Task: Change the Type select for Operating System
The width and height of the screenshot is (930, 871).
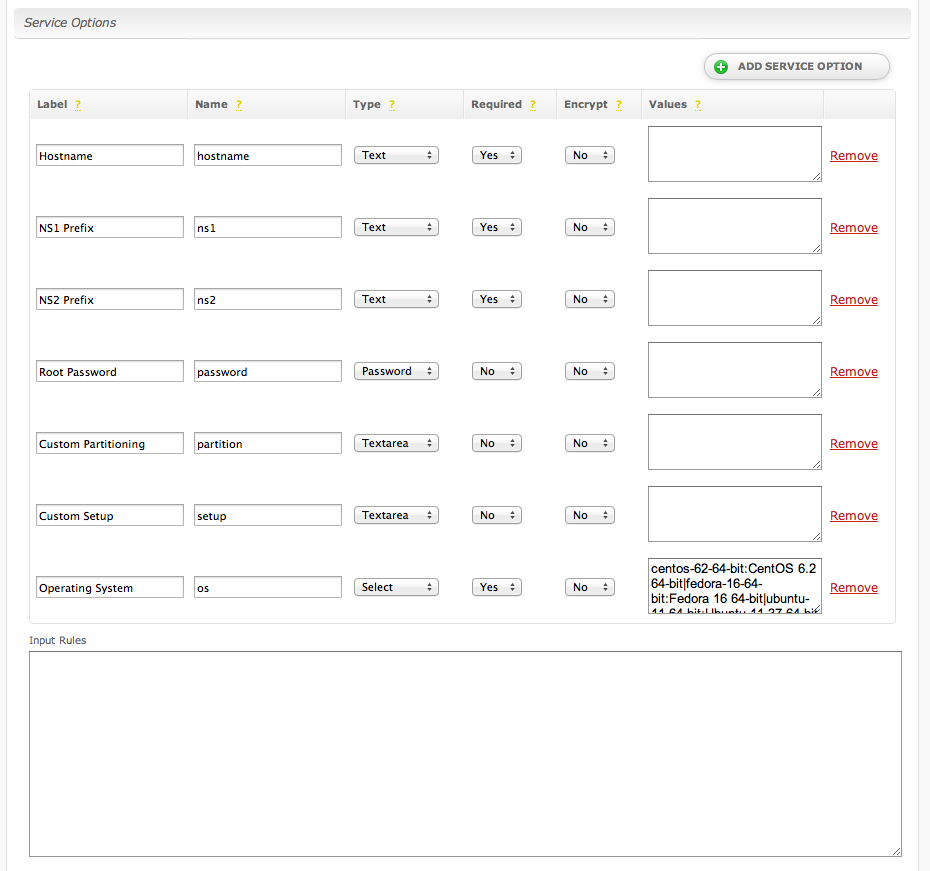Action: [x=396, y=588]
